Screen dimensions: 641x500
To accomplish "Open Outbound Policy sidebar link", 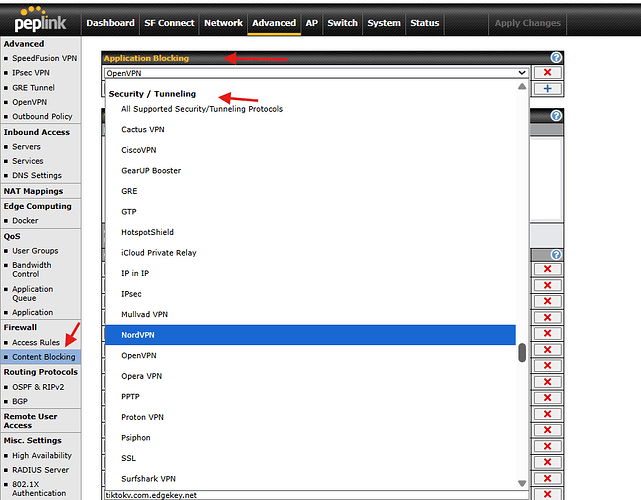I will (42, 116).
